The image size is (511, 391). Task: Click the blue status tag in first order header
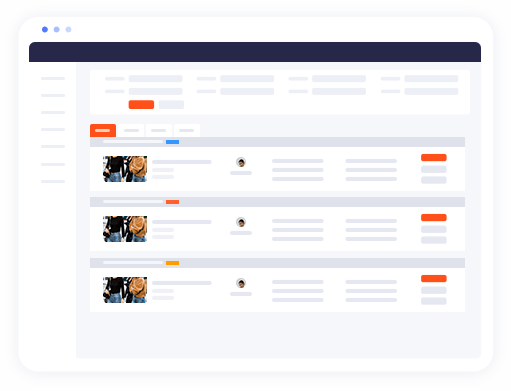172,142
